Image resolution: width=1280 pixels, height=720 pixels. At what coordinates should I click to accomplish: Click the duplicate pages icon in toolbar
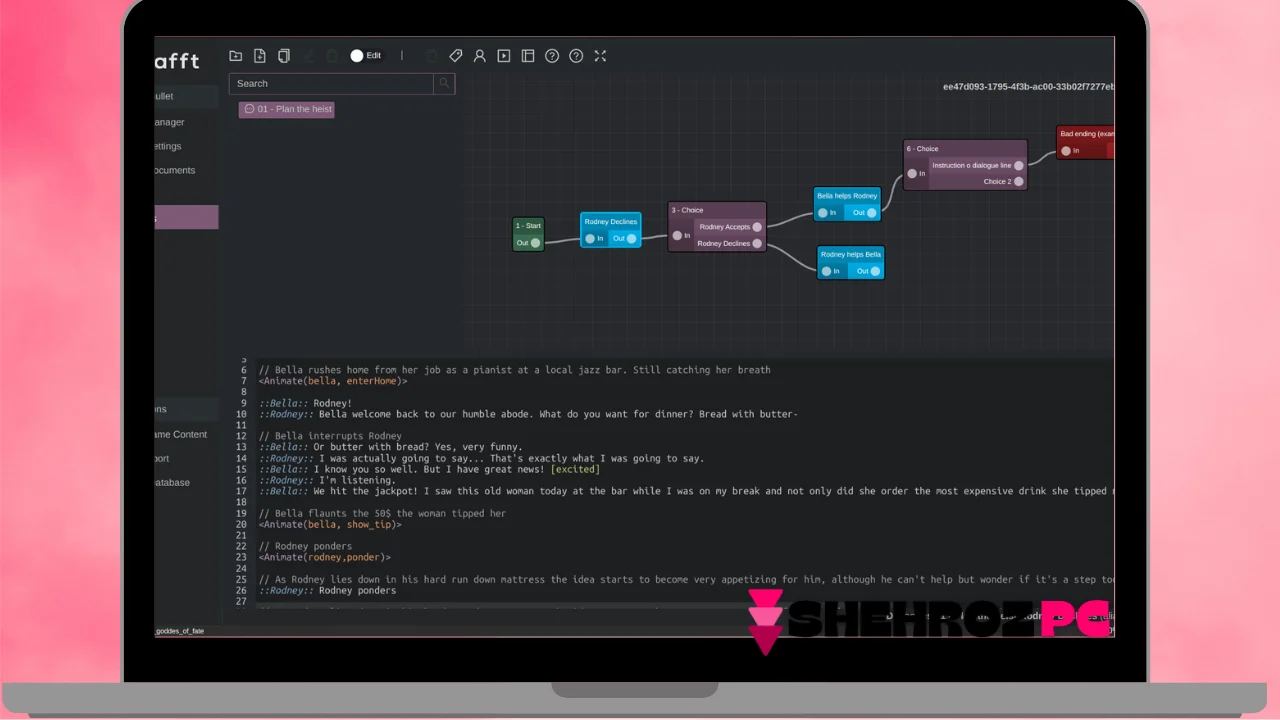tap(283, 56)
